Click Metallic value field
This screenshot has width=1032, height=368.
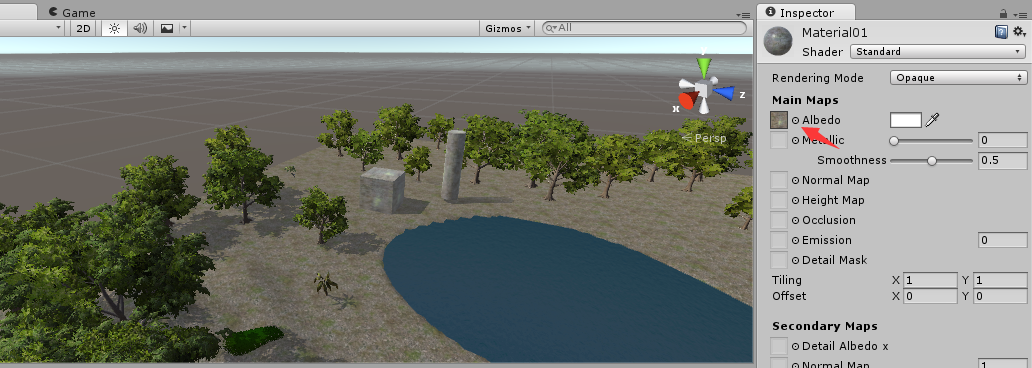pos(1002,140)
